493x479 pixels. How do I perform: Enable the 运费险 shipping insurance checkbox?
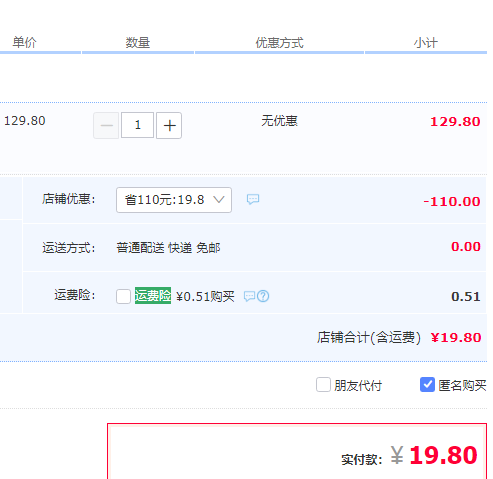[x=123, y=296]
